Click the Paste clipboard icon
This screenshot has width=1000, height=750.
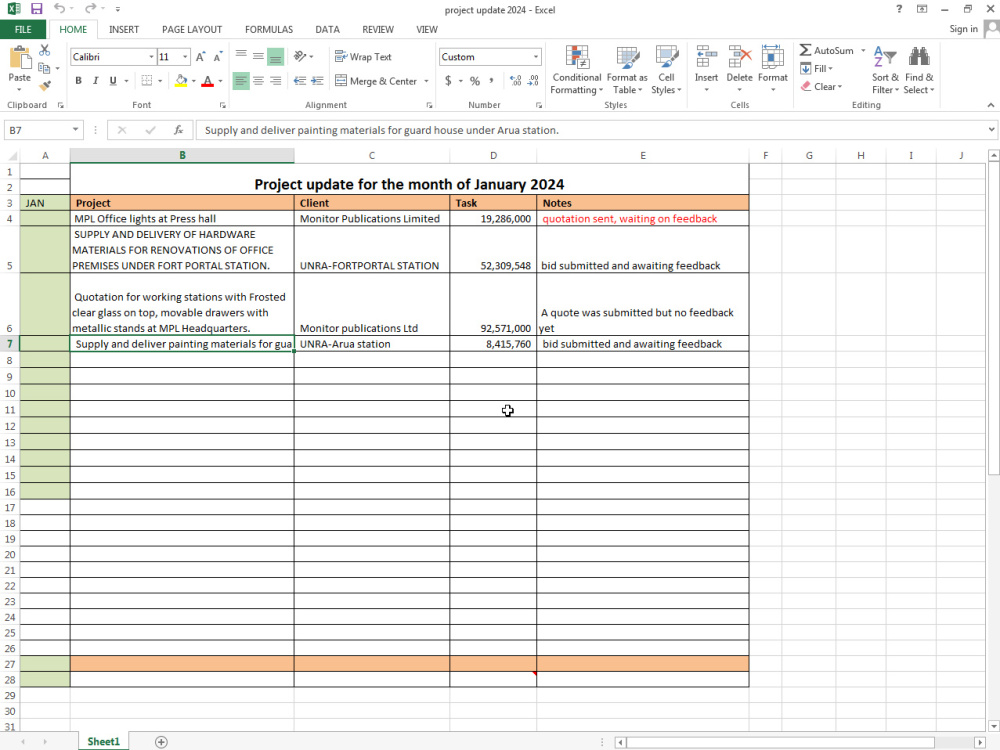pos(20,58)
